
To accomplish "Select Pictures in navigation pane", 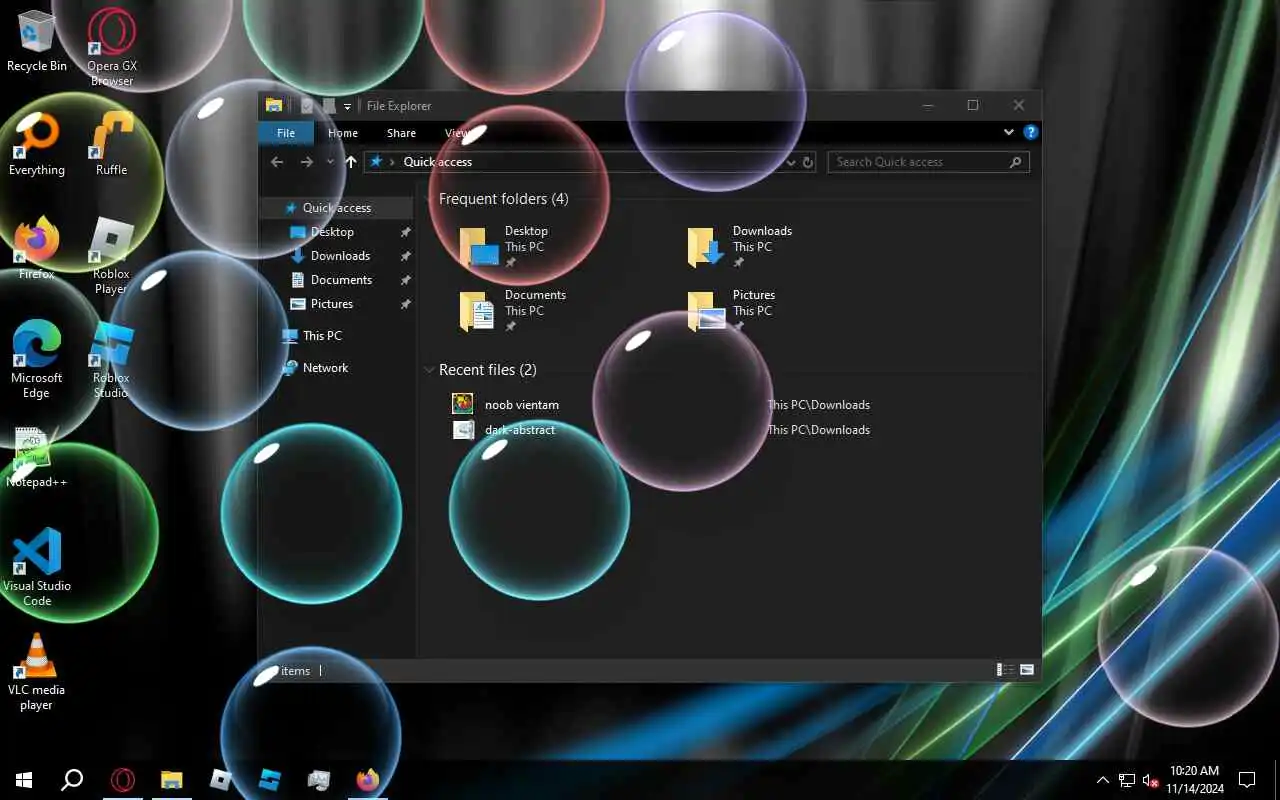I will (331, 304).
